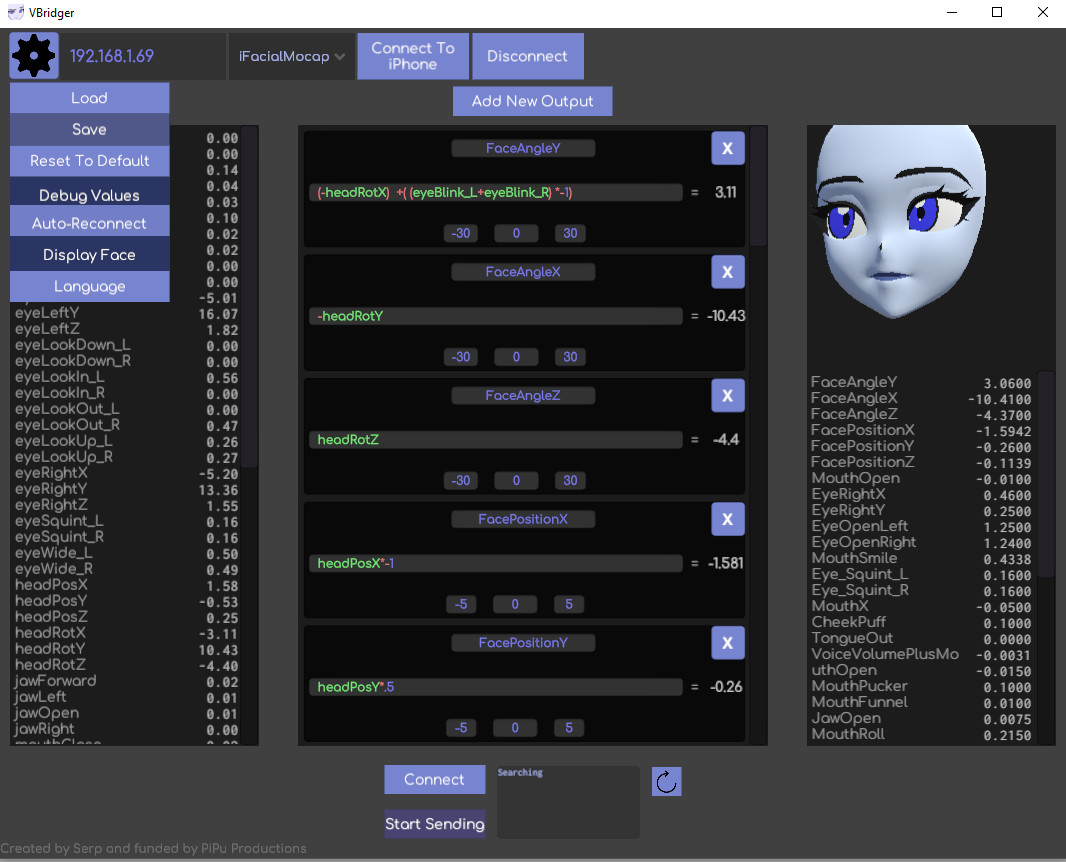
Task: Open the iFacialMocap tracker dropdown
Action: coord(291,56)
